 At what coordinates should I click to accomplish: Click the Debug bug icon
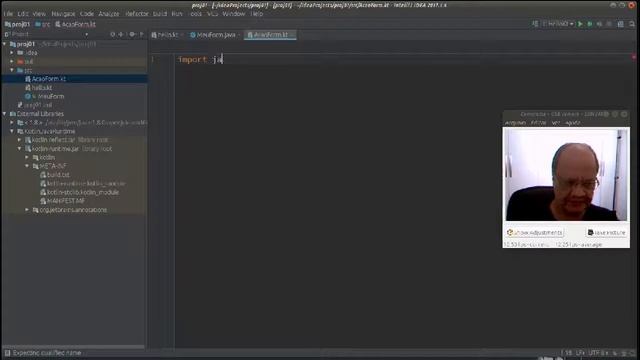(x=590, y=24)
